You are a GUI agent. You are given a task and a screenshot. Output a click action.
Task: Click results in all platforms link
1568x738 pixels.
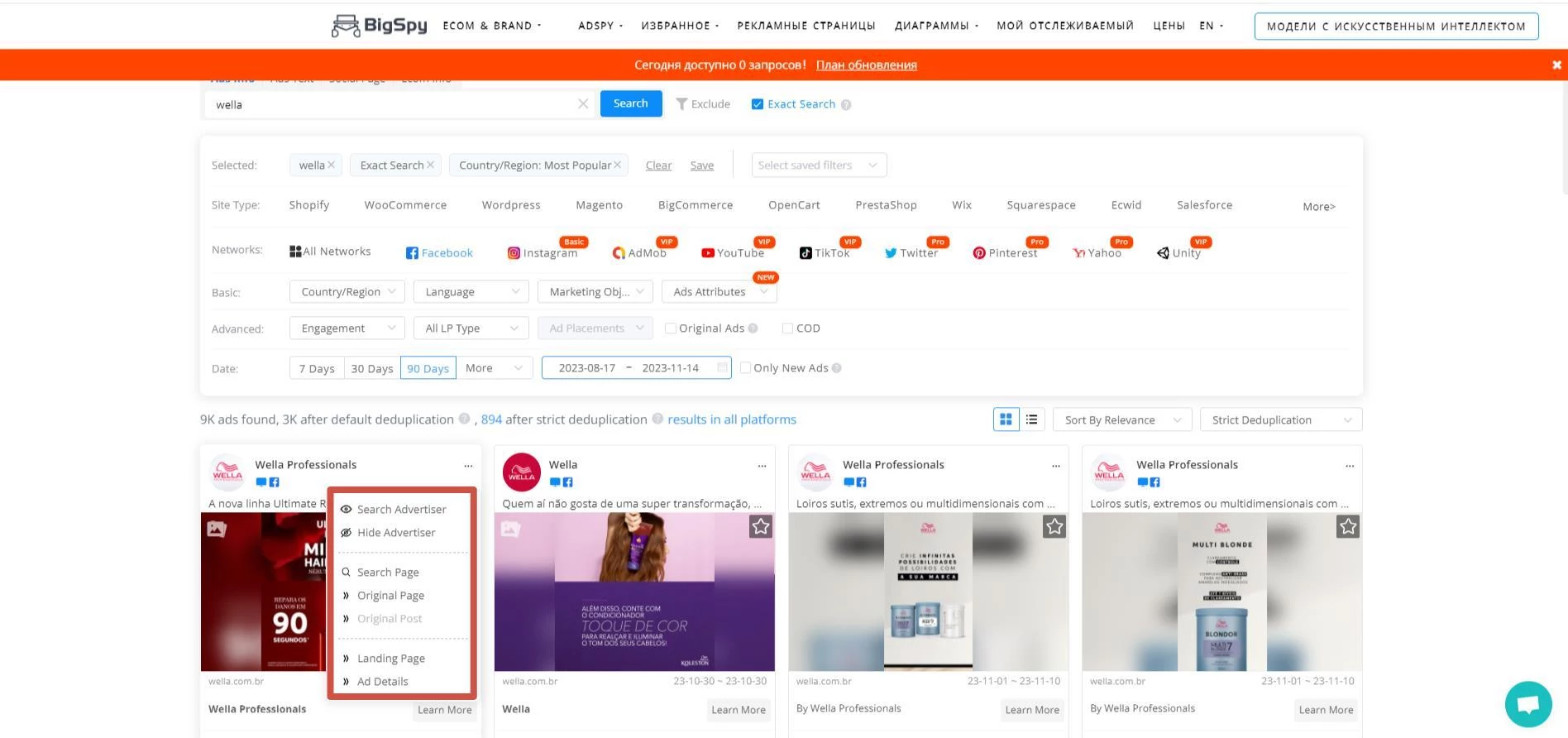(732, 419)
